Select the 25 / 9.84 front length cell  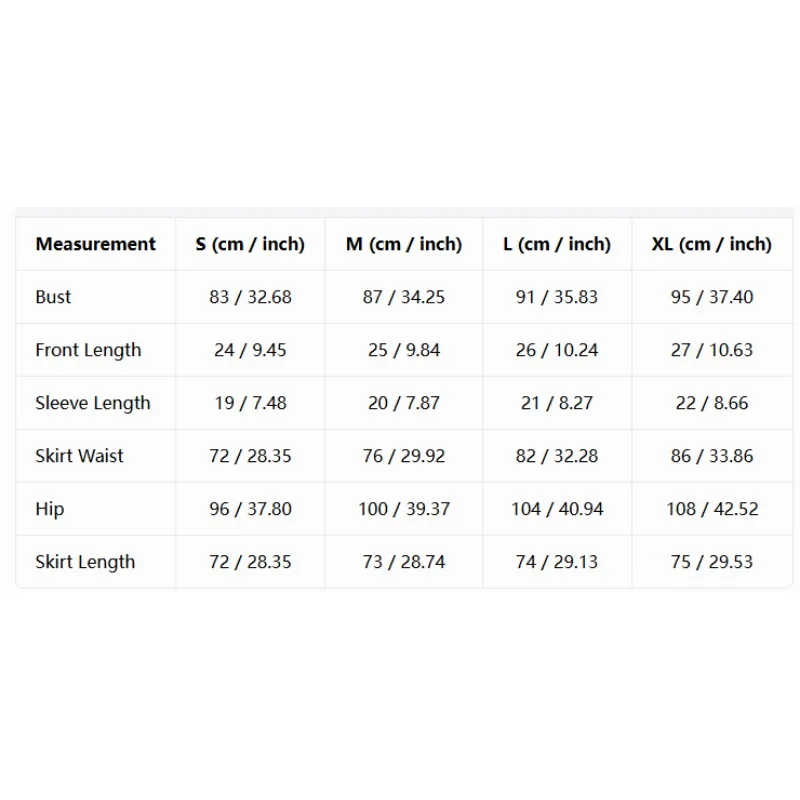point(404,350)
